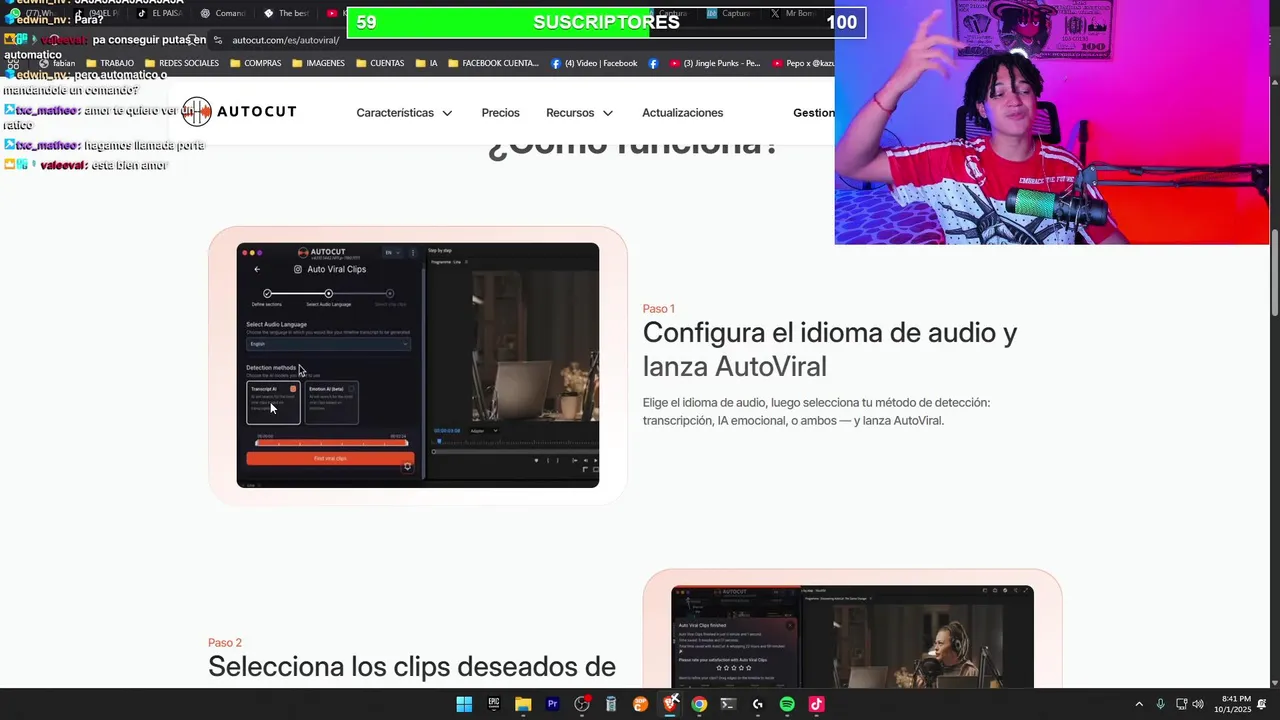Image resolution: width=1280 pixels, height=720 pixels.
Task: Open the notifications bell in tray
Action: (1262, 704)
